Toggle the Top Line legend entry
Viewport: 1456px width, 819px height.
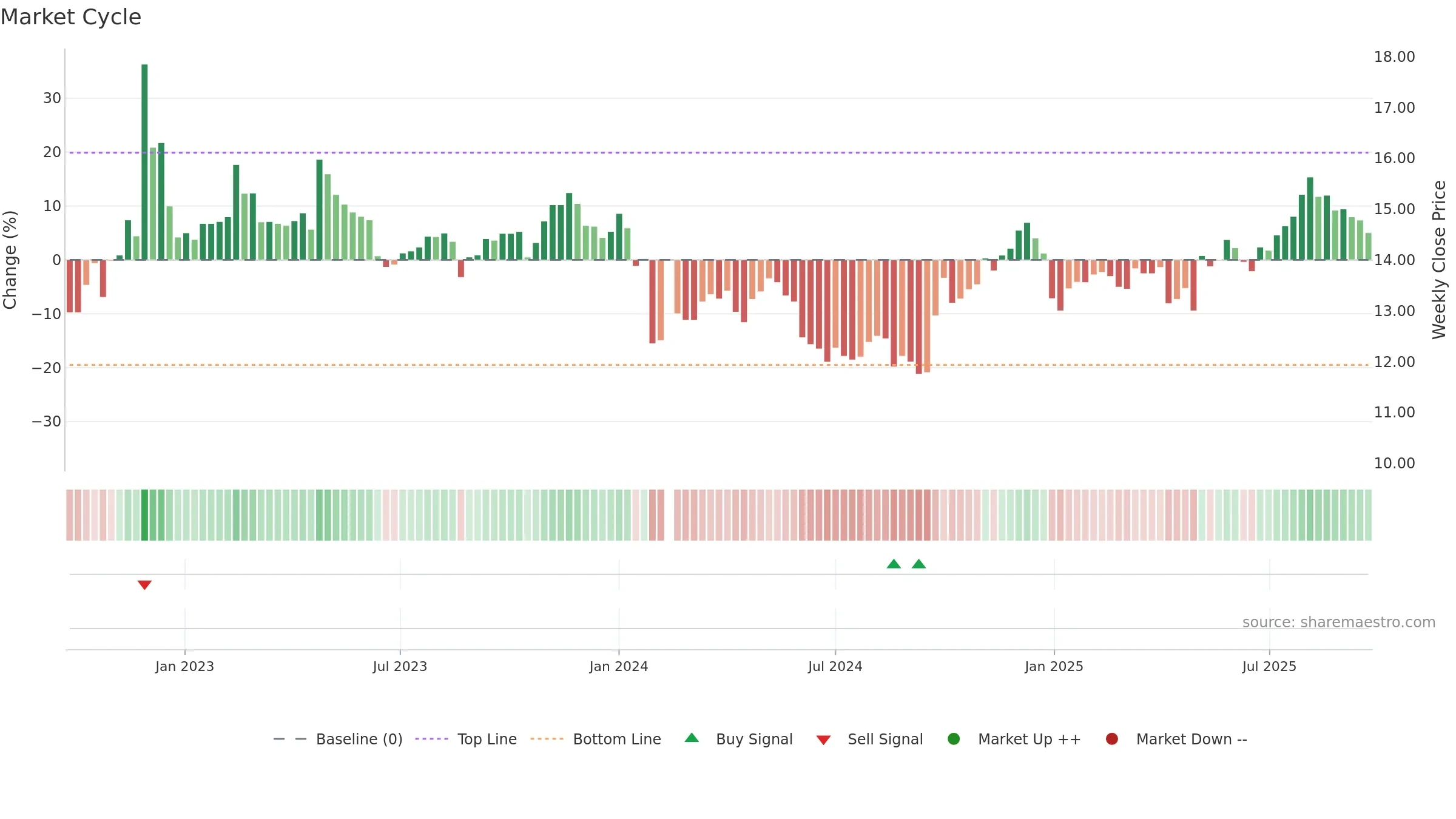tap(466, 739)
